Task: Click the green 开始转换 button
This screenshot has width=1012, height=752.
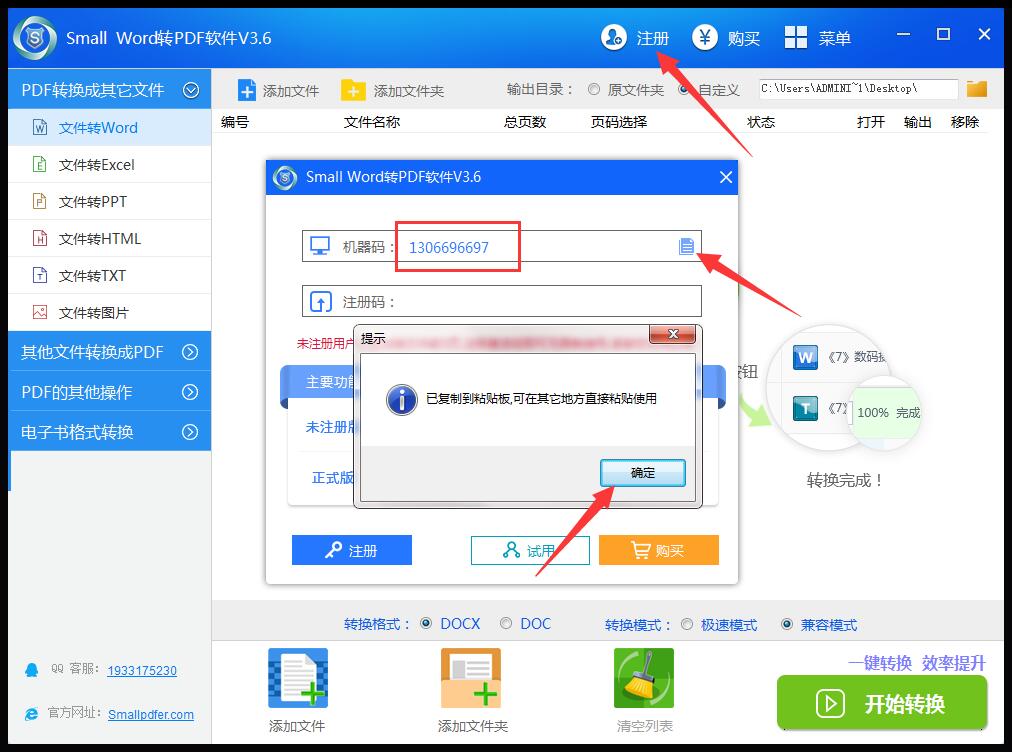Action: 882,703
